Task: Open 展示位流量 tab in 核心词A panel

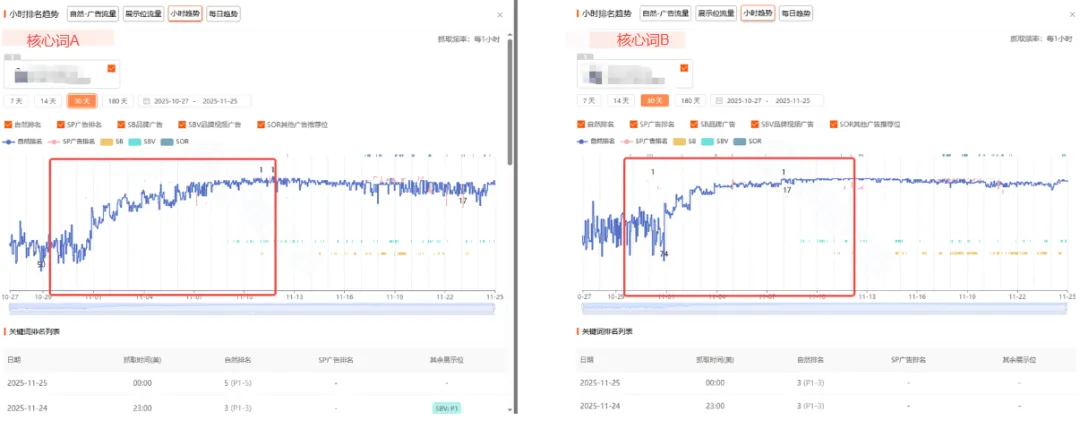Action: tap(143, 14)
